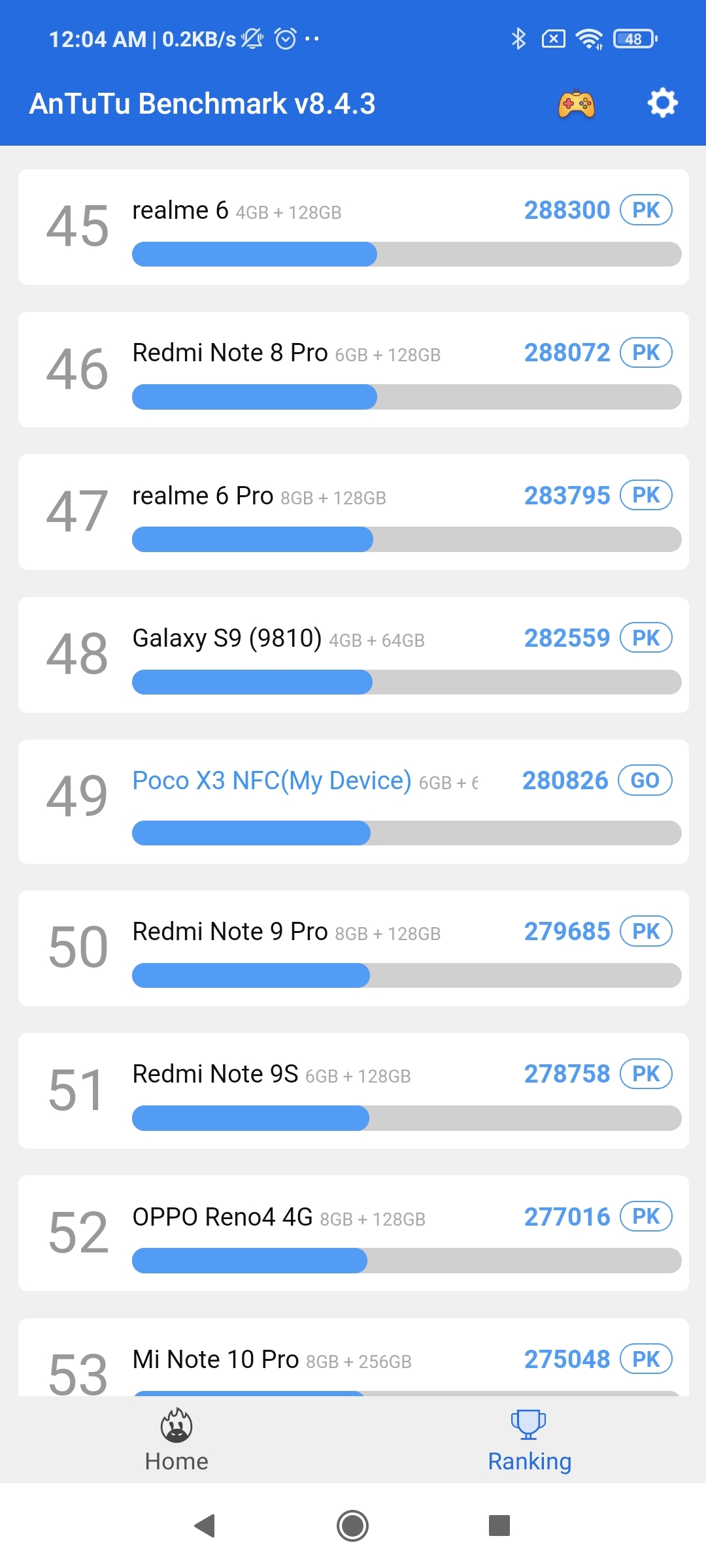This screenshot has width=706, height=1568.
Task: Click PK button for realme 6
Action: click(x=646, y=210)
